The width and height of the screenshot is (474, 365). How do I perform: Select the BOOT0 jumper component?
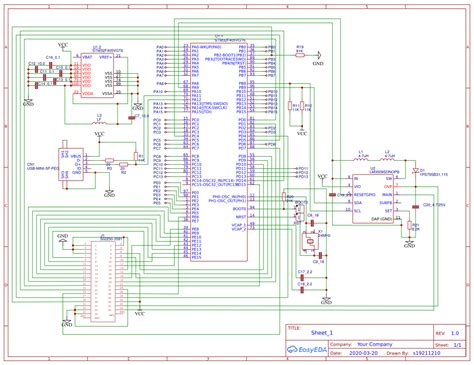299,212
